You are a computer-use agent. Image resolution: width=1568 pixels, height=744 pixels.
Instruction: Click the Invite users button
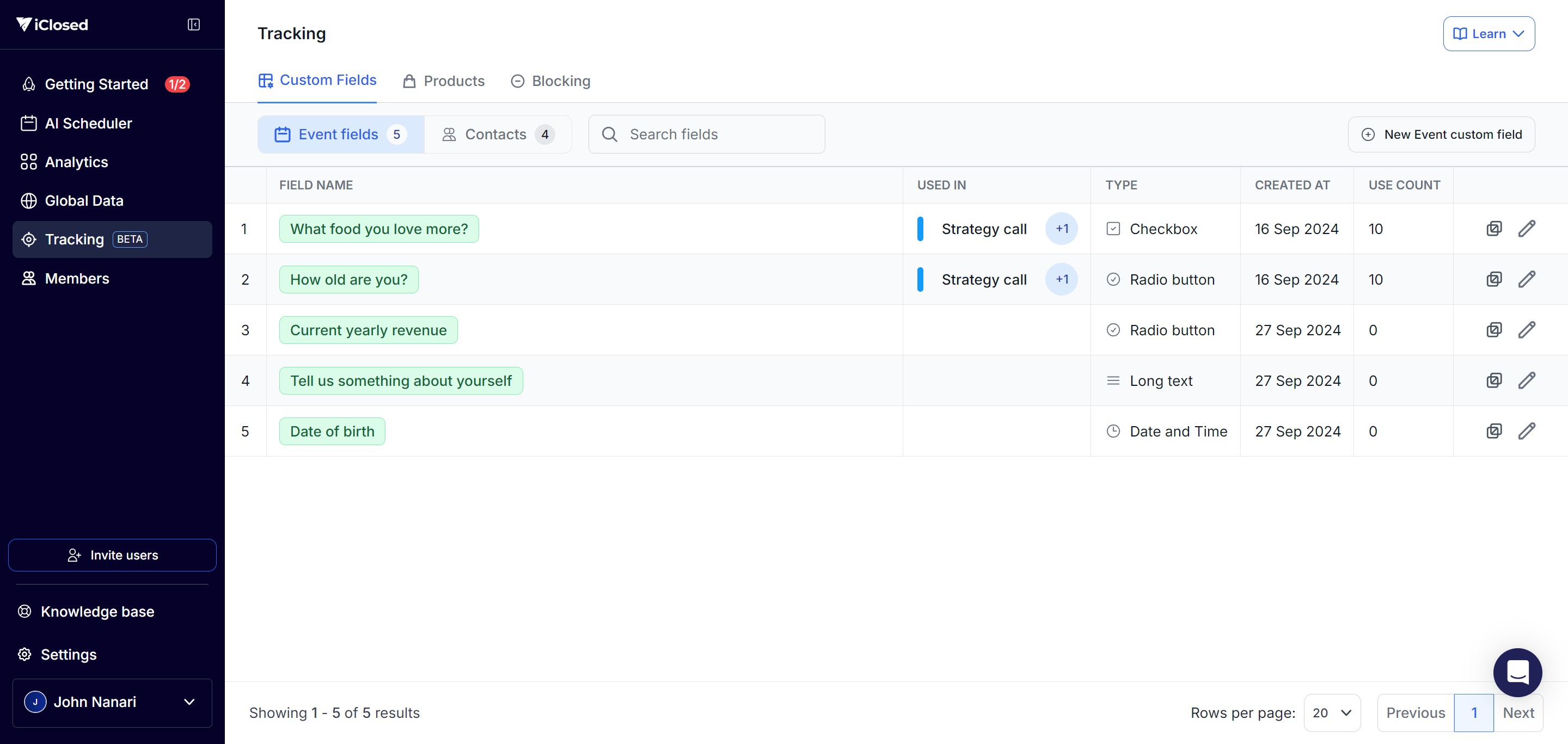click(x=112, y=555)
